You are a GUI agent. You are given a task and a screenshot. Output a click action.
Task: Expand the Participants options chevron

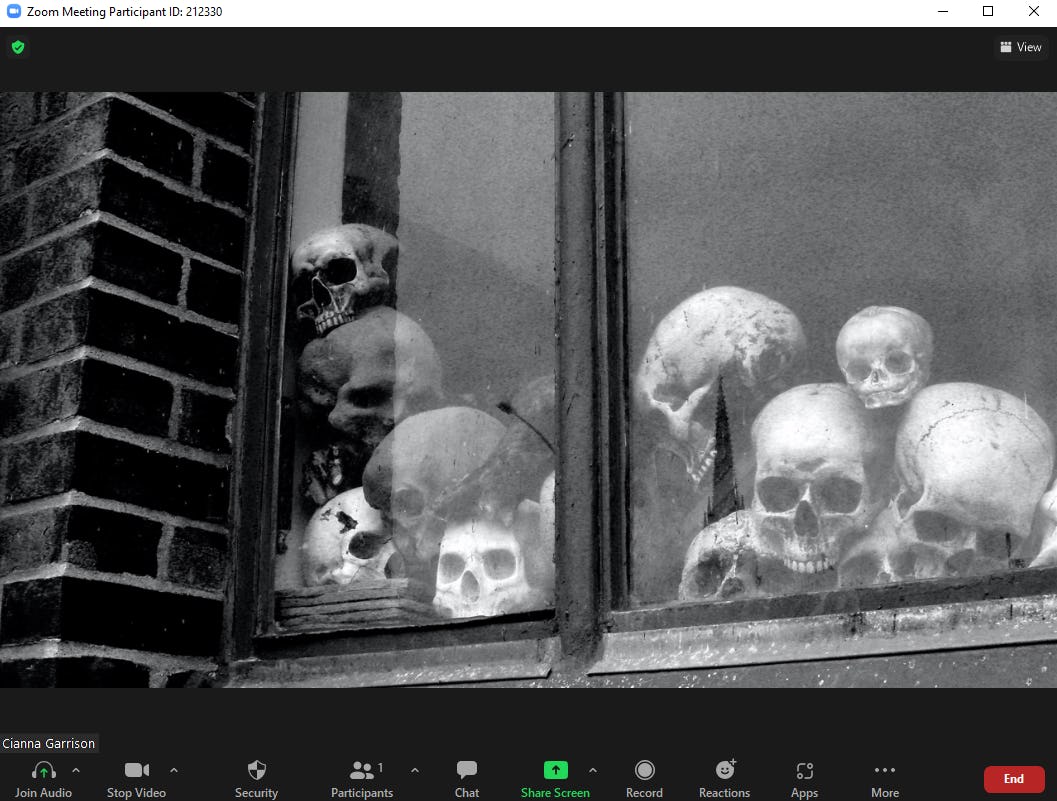tap(415, 771)
